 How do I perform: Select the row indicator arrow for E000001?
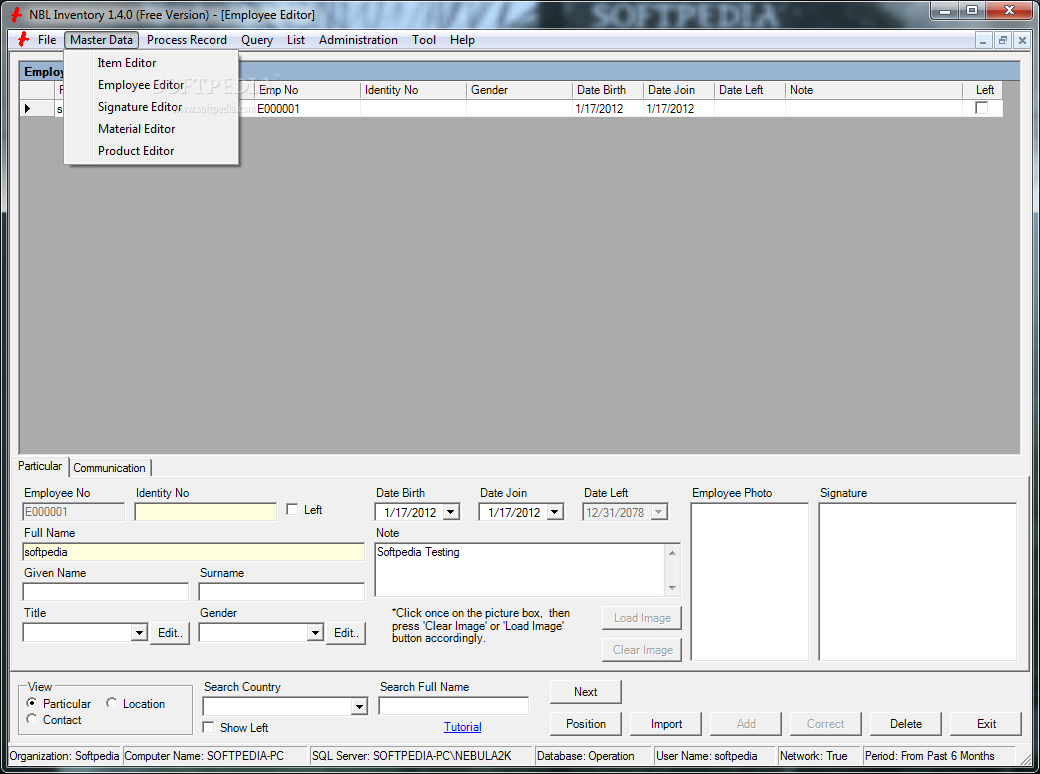click(x=28, y=108)
